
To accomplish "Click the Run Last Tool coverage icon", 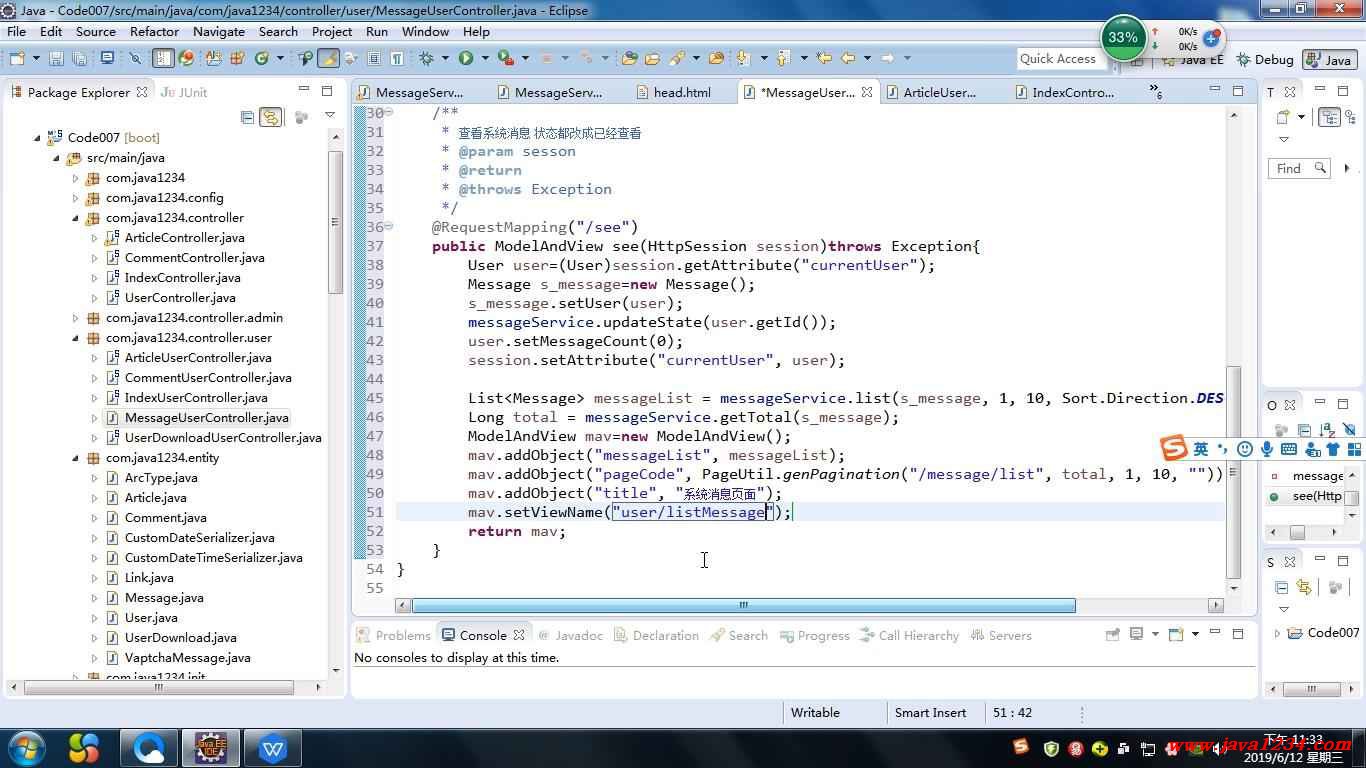I will point(506,58).
